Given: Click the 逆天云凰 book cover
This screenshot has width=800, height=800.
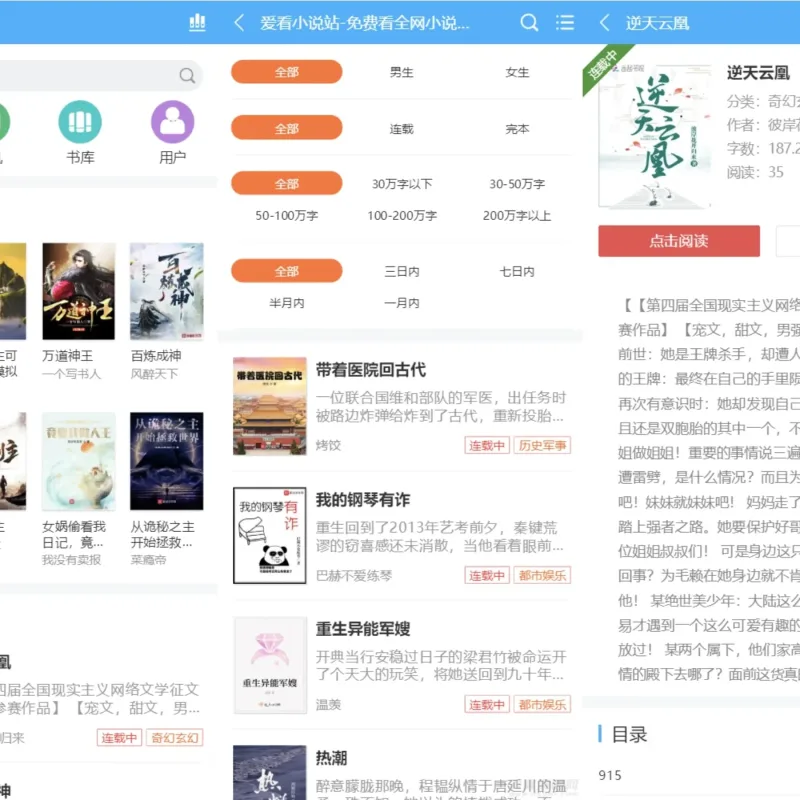Looking at the screenshot, I should click(655, 136).
